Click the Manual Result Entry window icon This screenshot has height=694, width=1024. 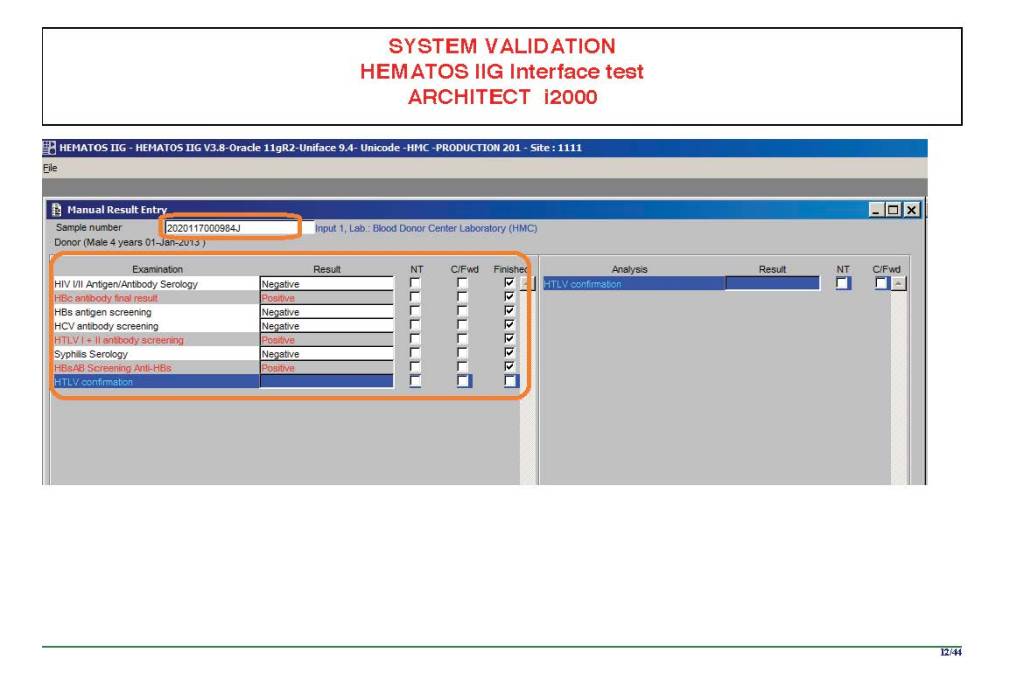tap(57, 210)
